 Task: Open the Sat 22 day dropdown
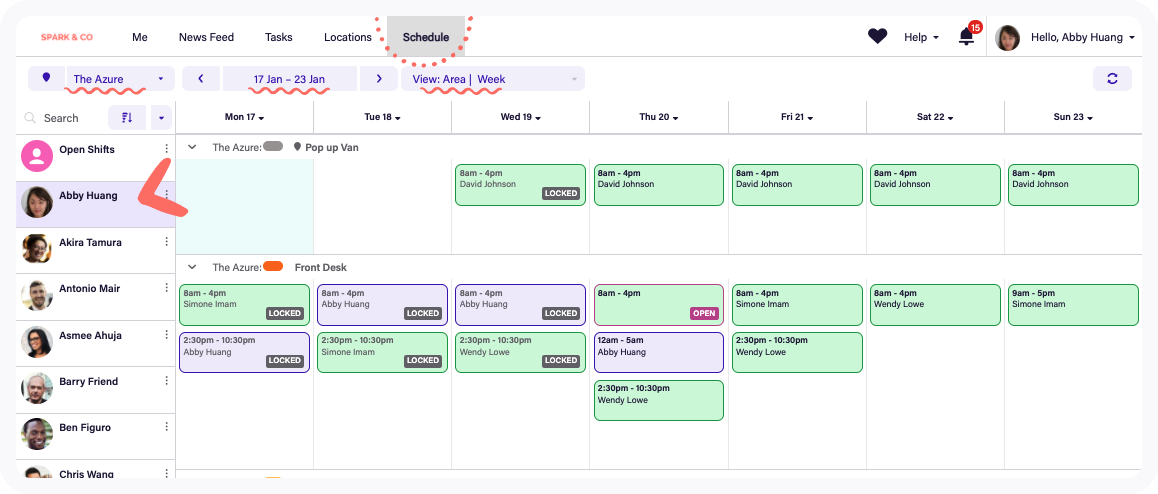coord(935,117)
